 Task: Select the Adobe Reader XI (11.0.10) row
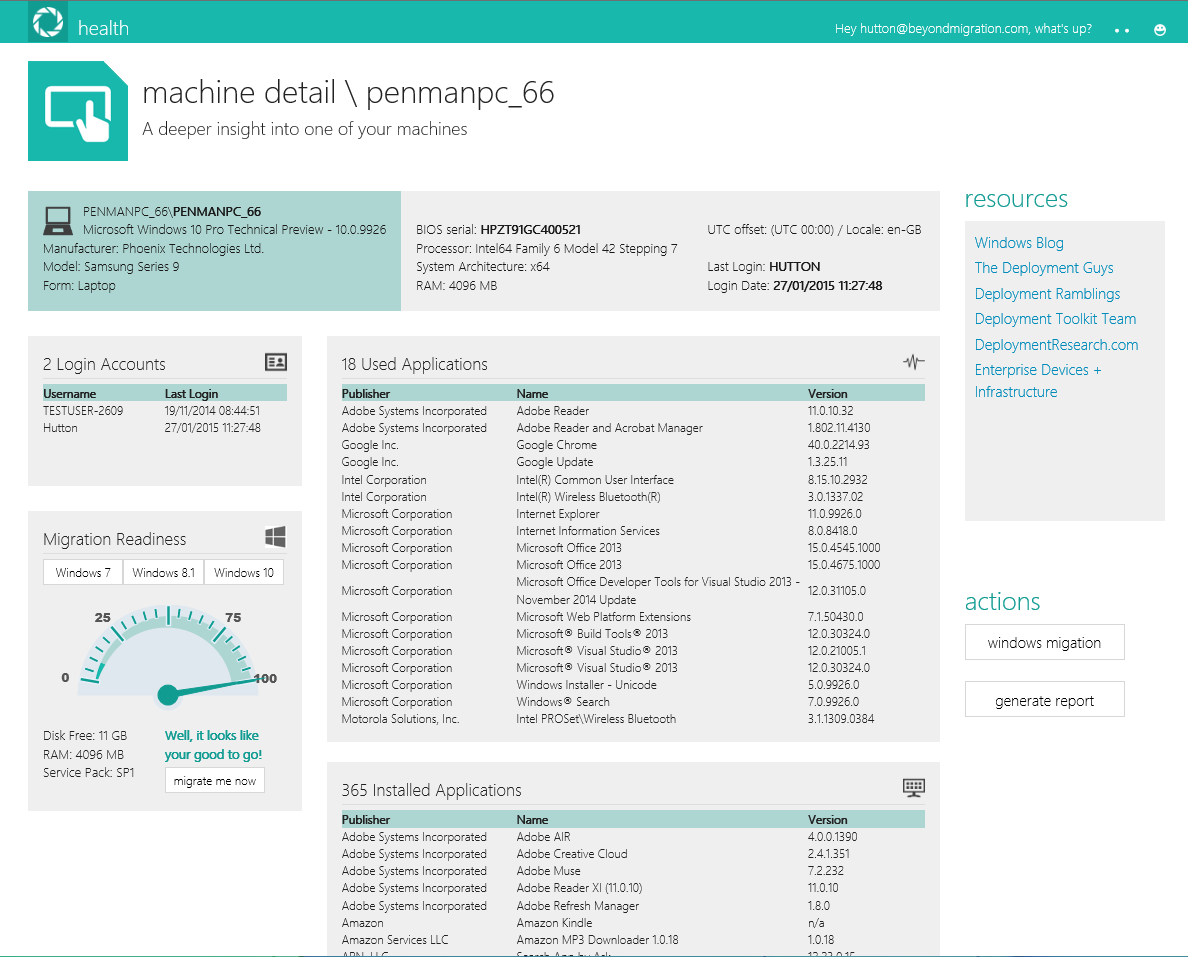tap(633, 888)
